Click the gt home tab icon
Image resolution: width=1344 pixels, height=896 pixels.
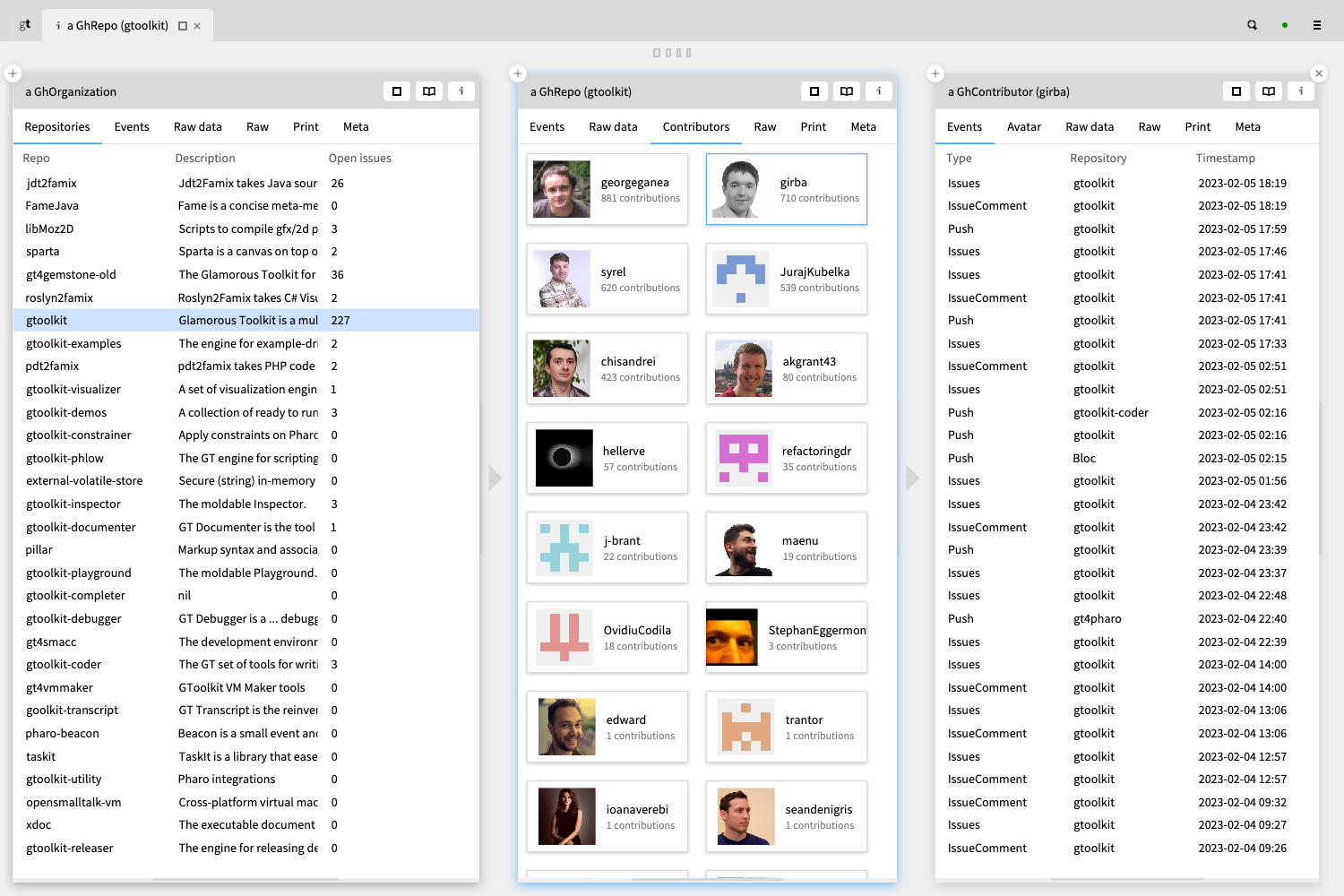[25, 24]
